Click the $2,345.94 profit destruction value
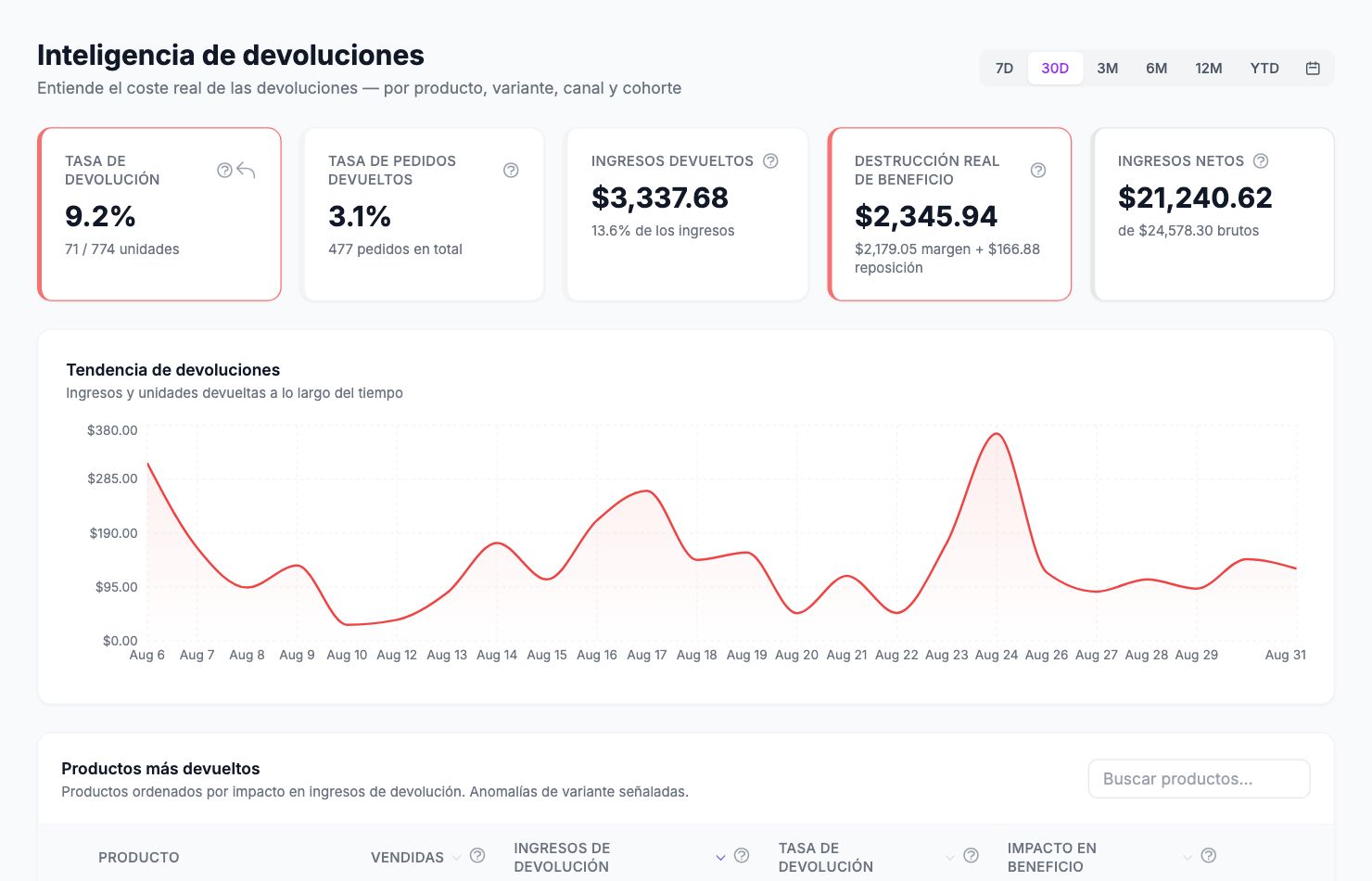This screenshot has width=1372, height=881. [926, 216]
